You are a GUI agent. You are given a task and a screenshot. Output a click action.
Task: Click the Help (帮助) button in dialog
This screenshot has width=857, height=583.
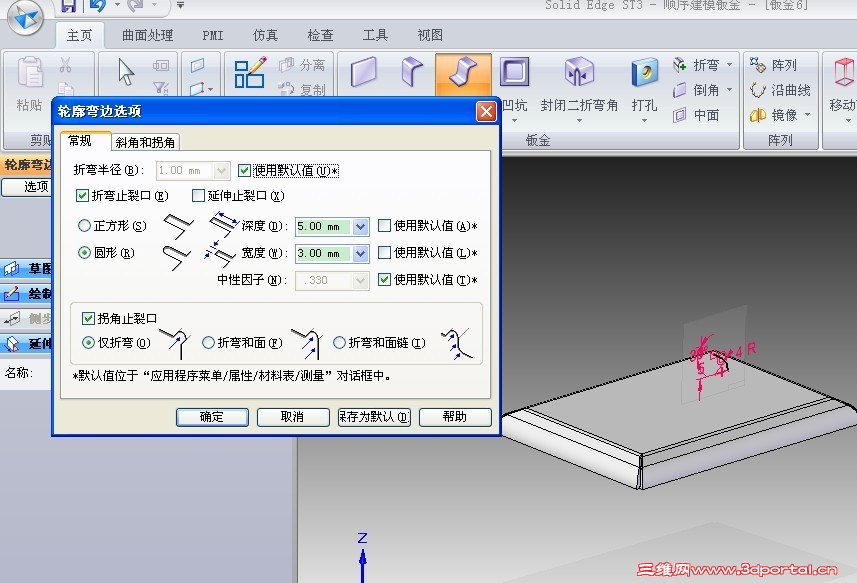(x=455, y=417)
